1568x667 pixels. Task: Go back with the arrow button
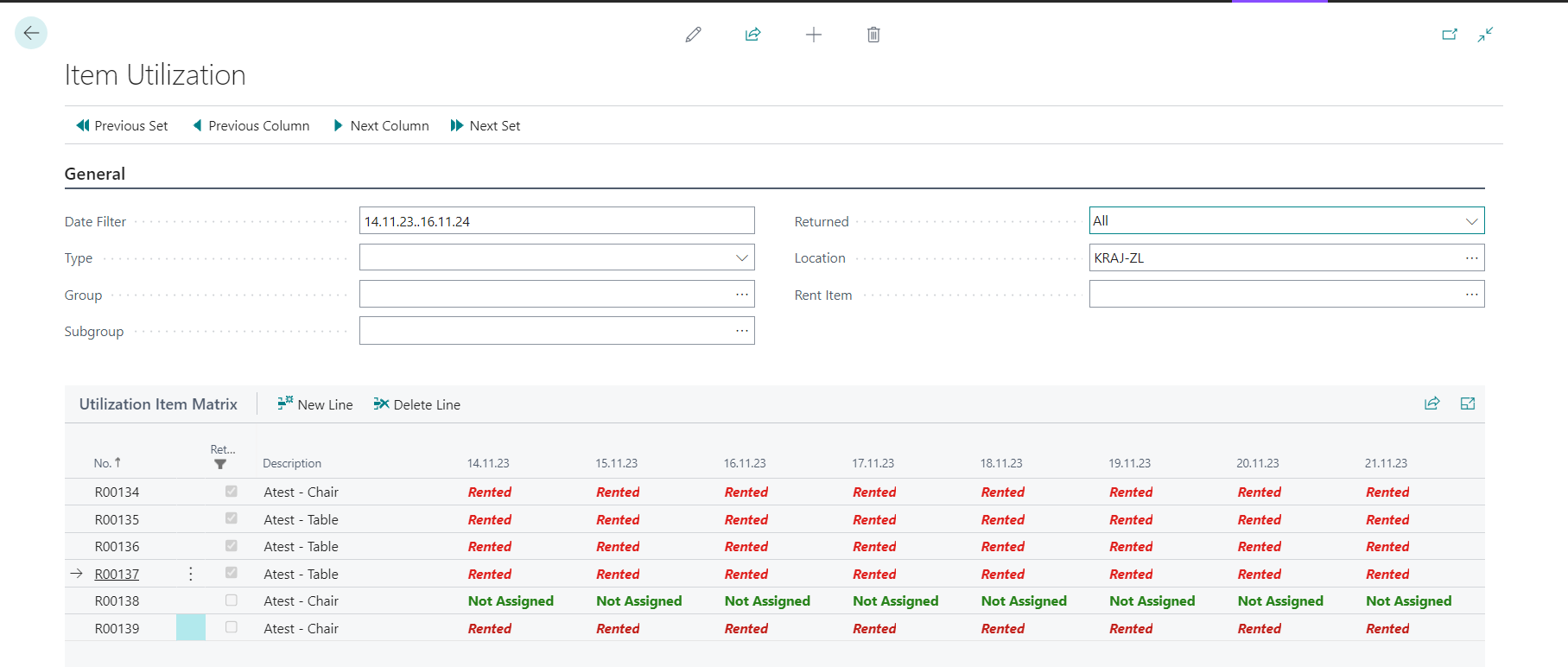(31, 34)
